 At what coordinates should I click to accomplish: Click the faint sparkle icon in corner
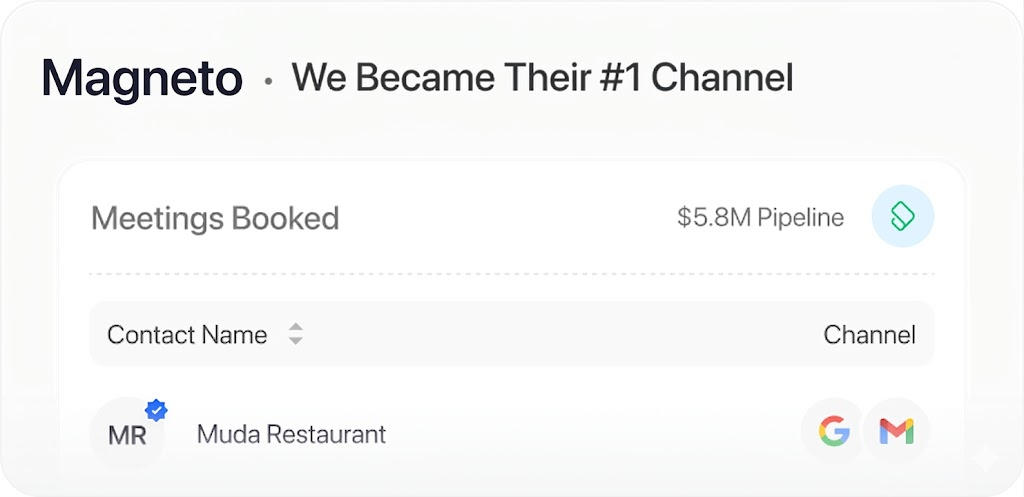click(x=986, y=459)
